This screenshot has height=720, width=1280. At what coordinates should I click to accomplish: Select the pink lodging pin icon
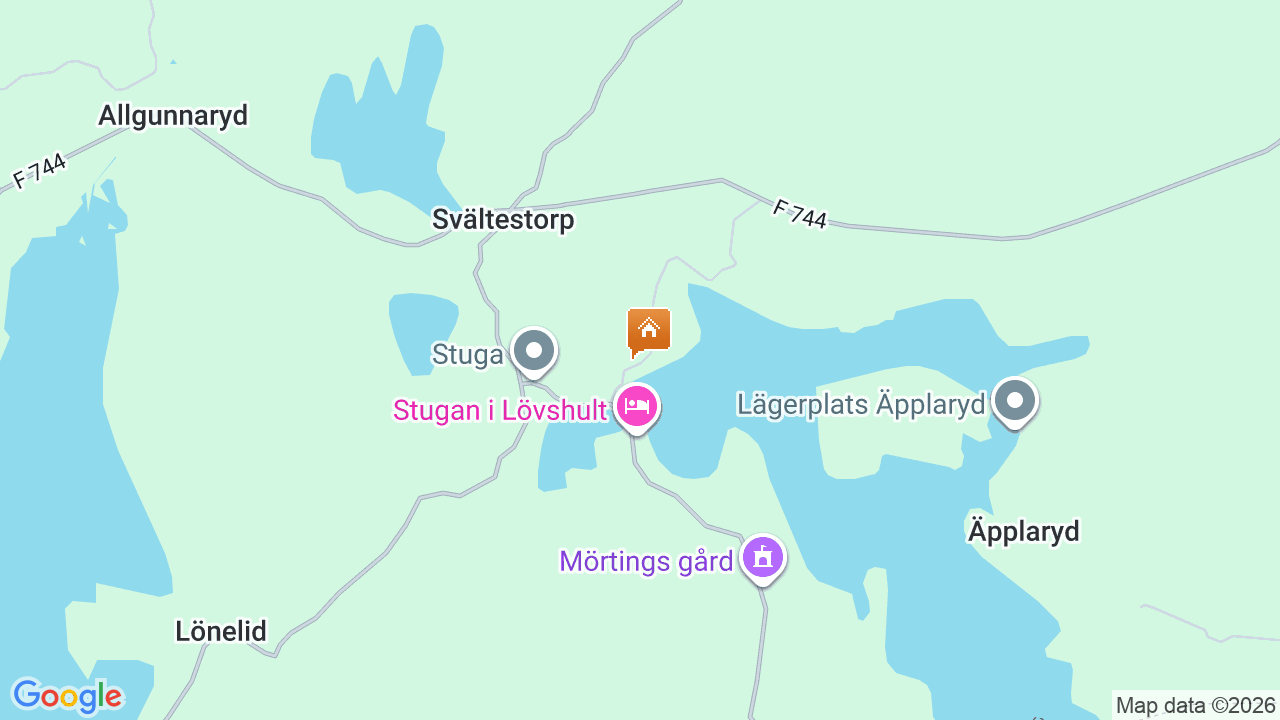point(636,408)
